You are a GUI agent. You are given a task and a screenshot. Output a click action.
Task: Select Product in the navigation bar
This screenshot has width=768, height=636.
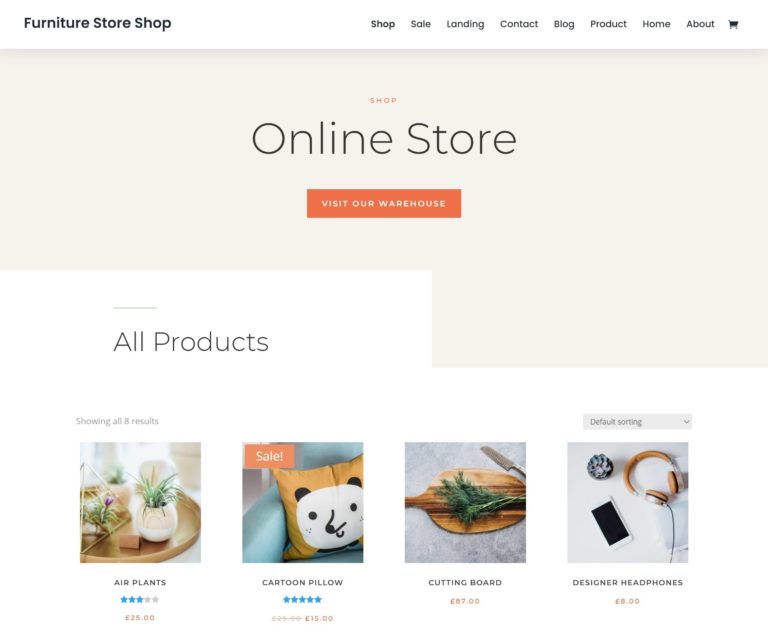click(608, 24)
